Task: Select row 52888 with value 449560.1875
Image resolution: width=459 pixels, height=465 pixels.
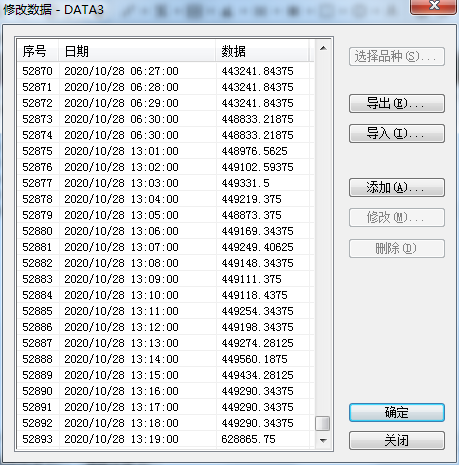Action: [166, 359]
